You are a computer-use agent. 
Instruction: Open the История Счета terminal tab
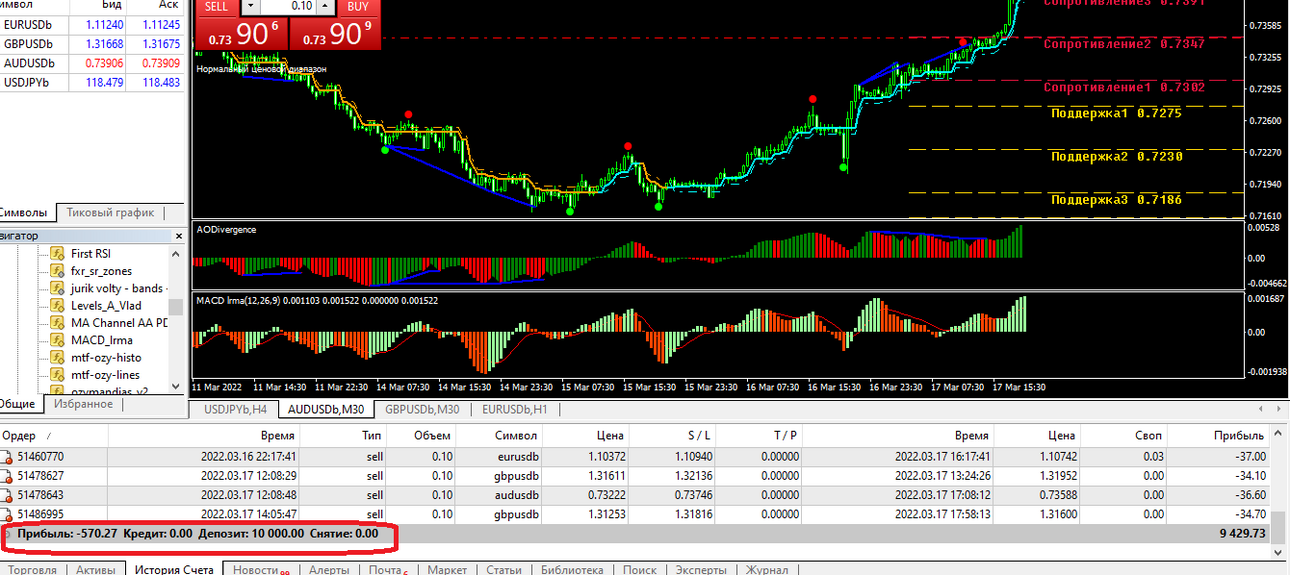[x=173, y=569]
